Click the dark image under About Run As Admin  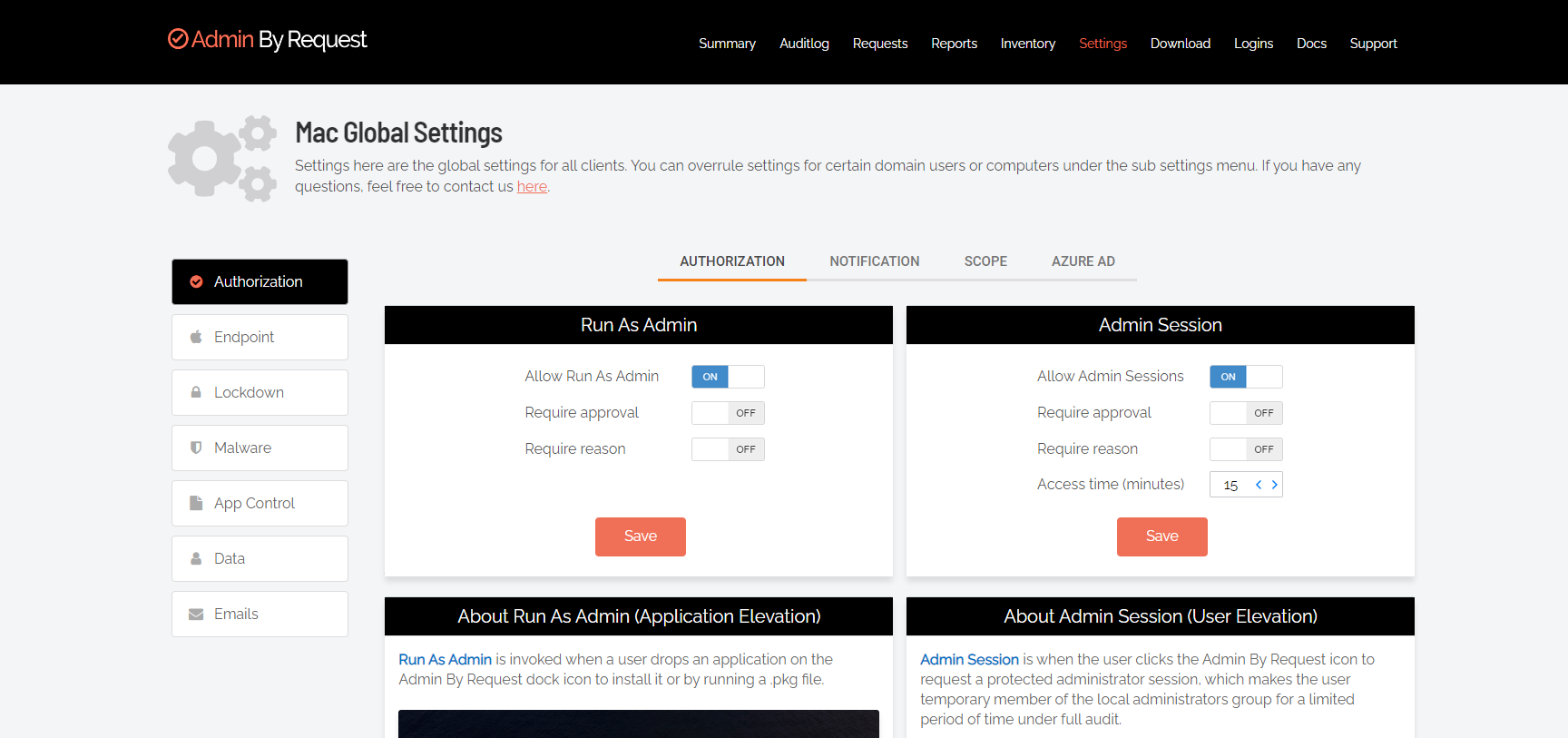click(x=639, y=723)
